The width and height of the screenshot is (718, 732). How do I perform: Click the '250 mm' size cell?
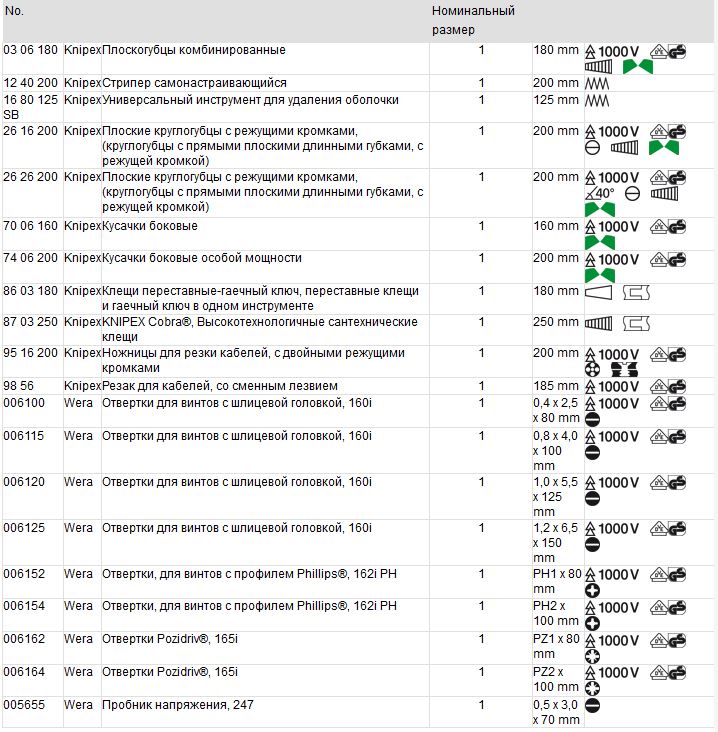tap(556, 323)
